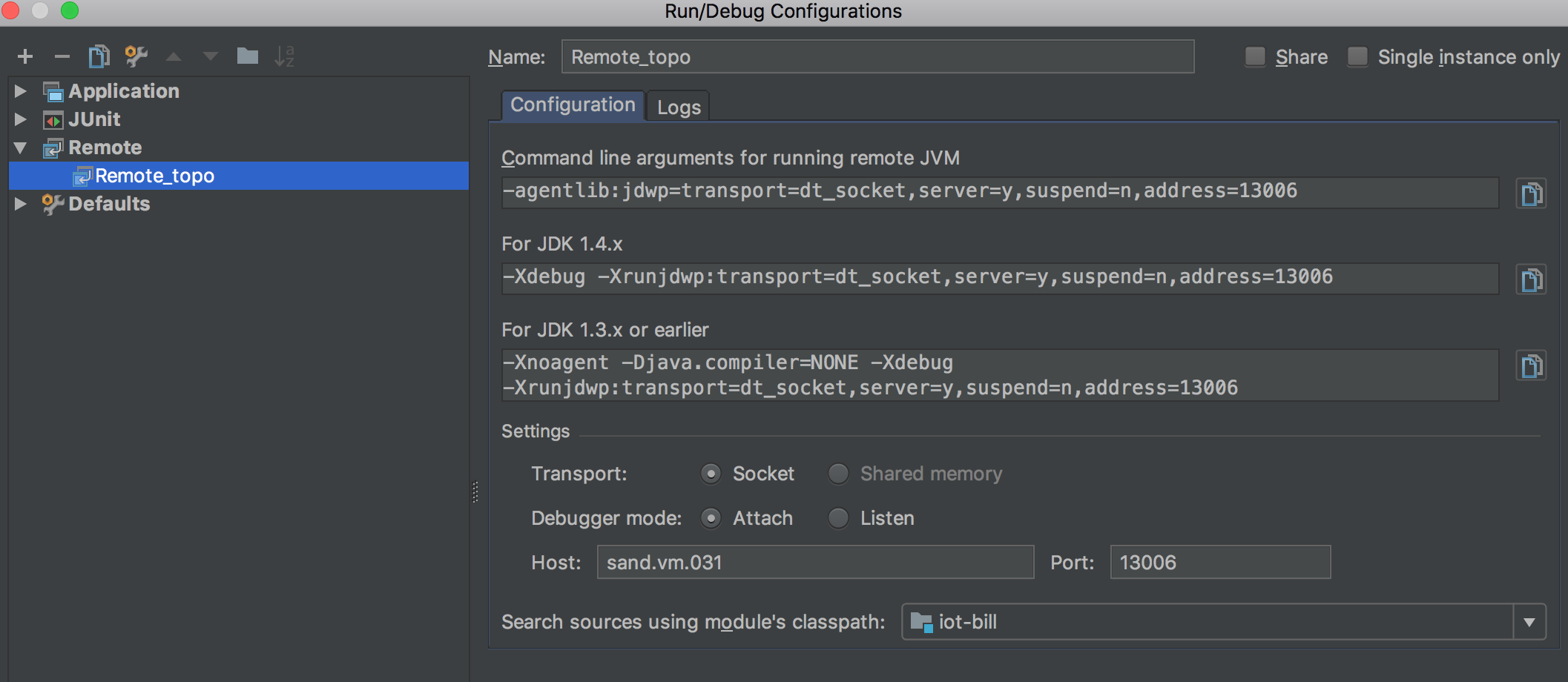Expand the JUnit configurations node
Screen dimensions: 1568x682
click(x=21, y=119)
